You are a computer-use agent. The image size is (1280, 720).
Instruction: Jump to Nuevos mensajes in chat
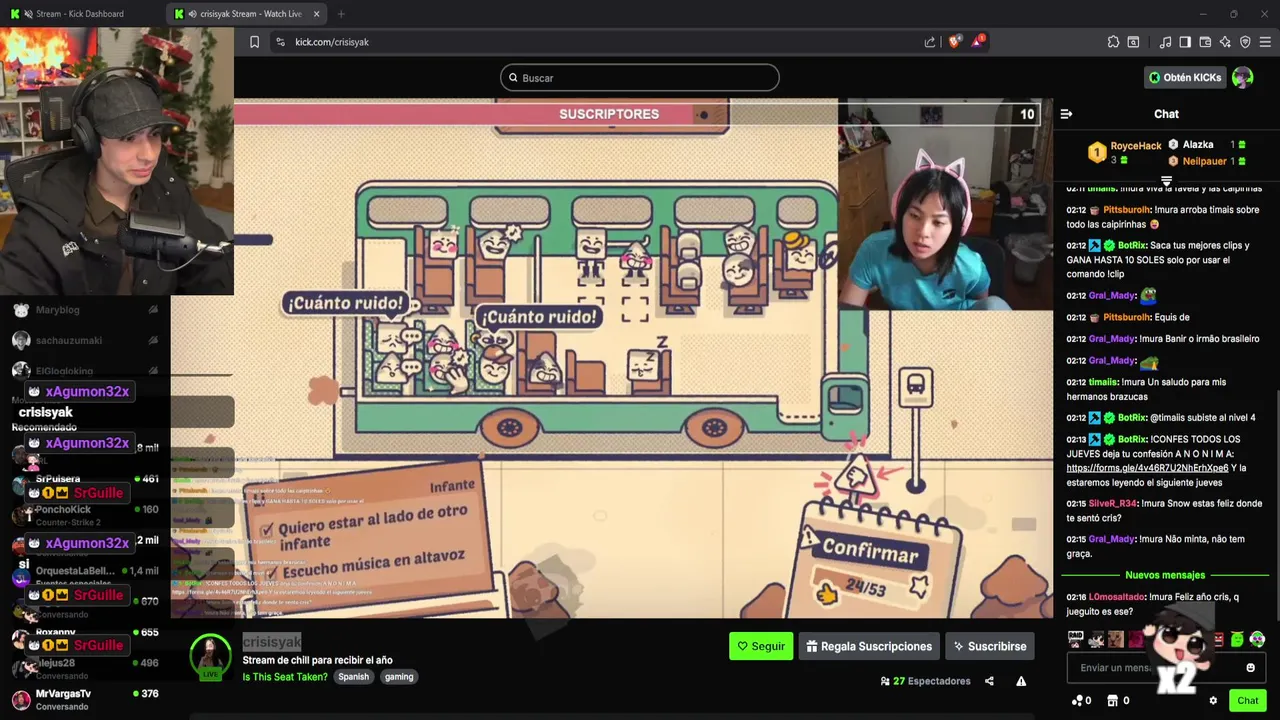(x=1165, y=575)
